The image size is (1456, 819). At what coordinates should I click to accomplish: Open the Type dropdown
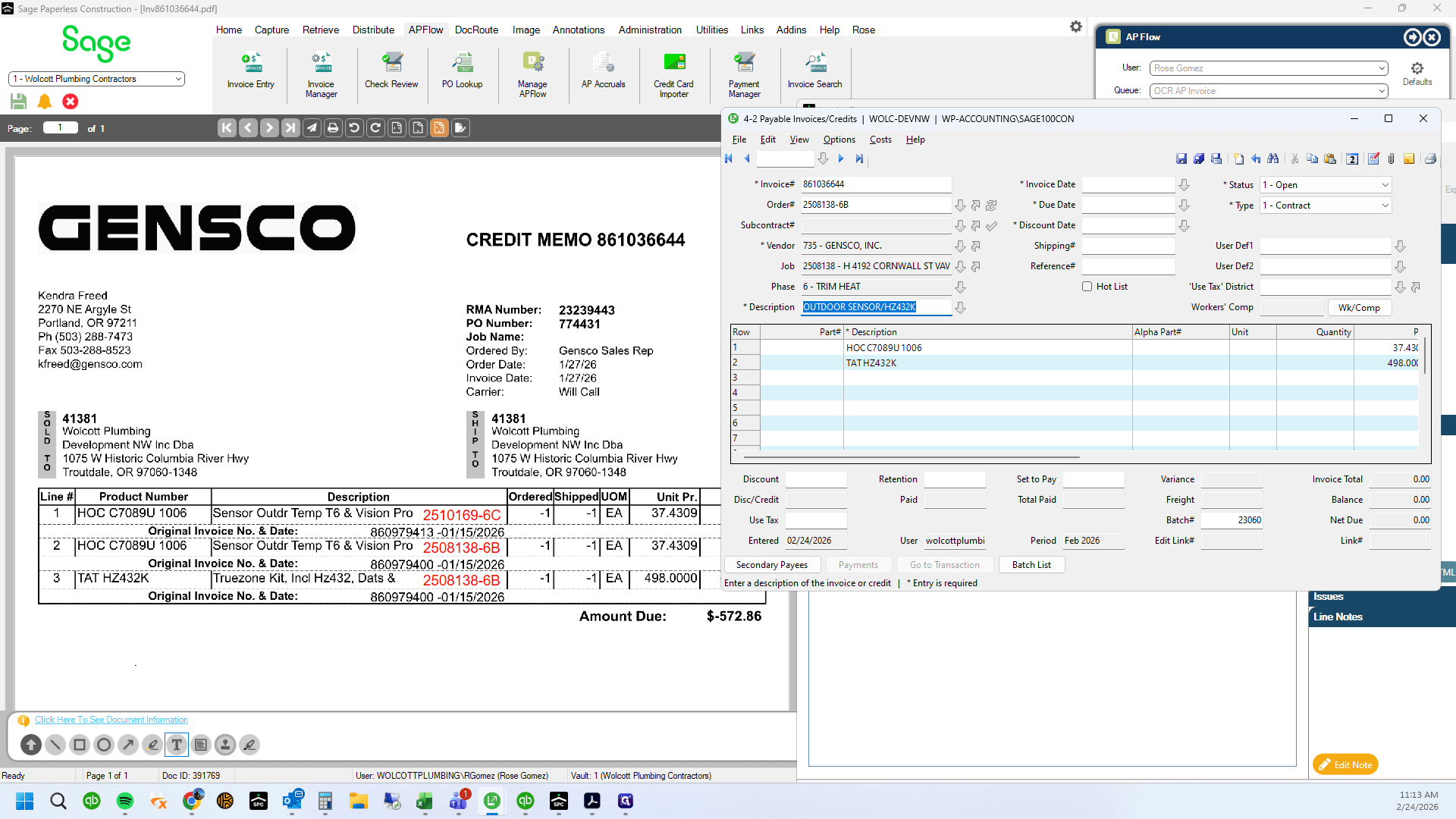click(1326, 206)
